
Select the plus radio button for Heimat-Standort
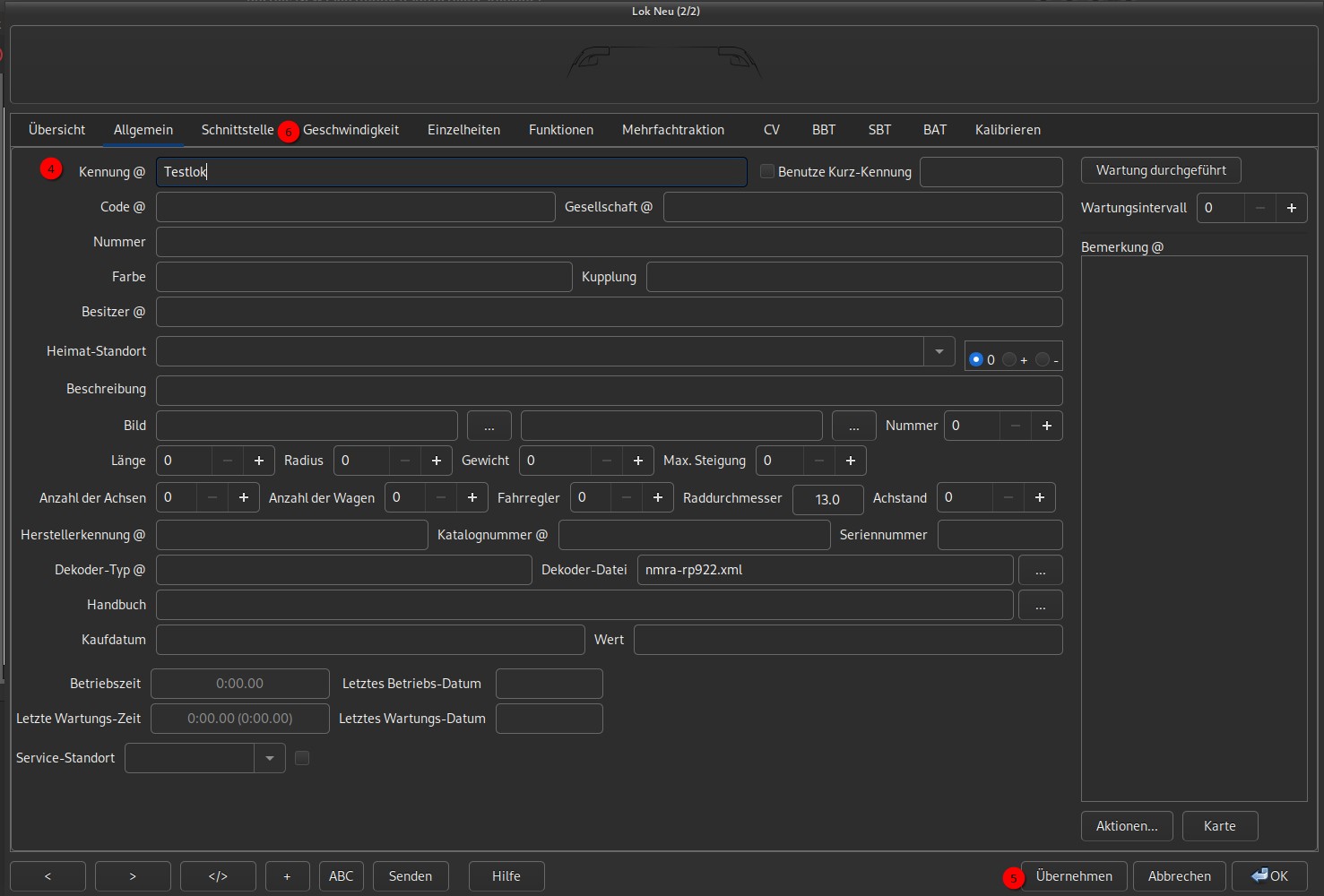(1010, 359)
